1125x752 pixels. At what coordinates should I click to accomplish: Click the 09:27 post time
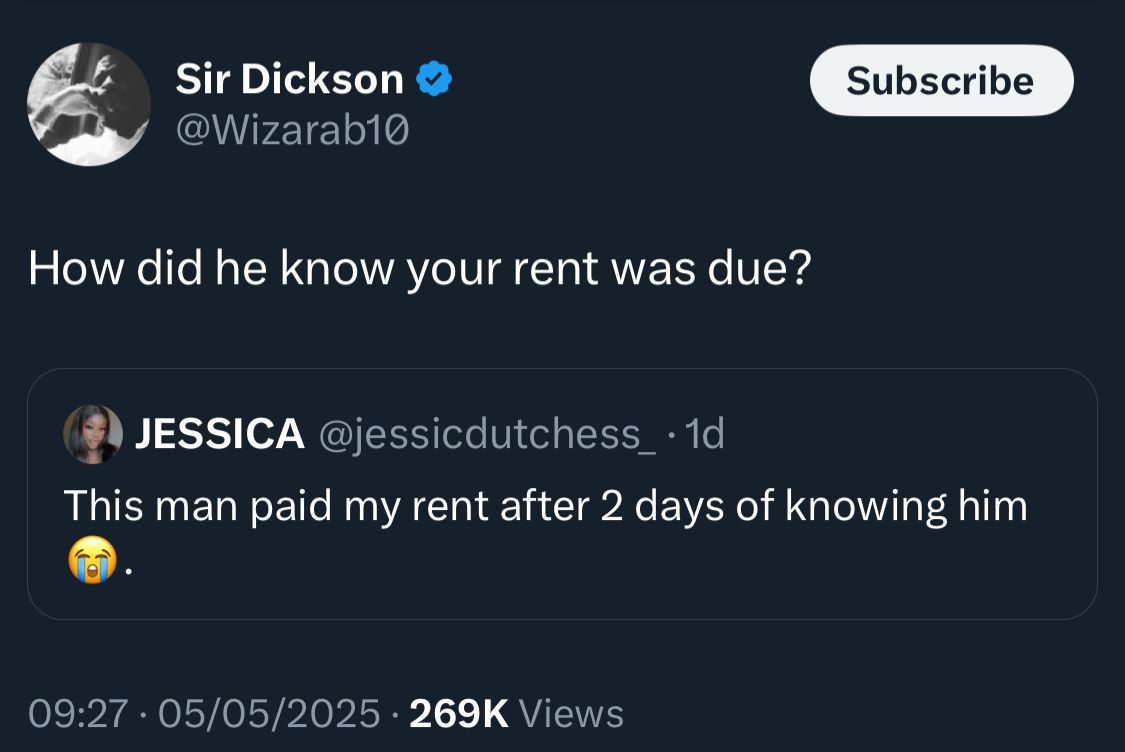click(x=79, y=713)
